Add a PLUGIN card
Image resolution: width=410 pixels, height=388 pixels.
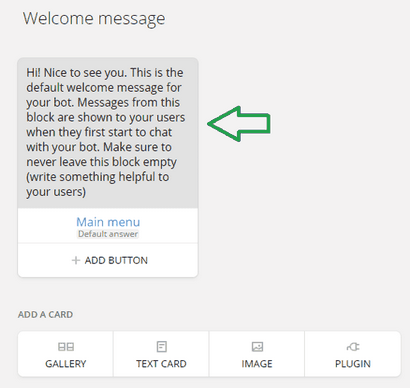[353, 354]
